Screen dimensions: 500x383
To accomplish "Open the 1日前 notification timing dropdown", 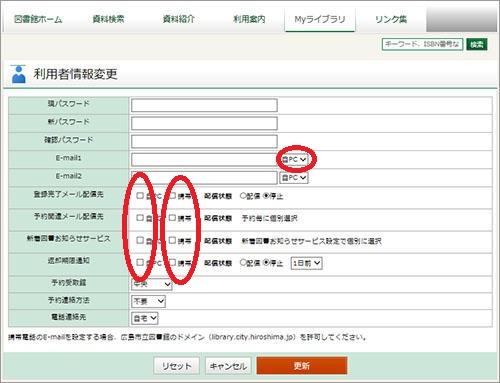I will (x=306, y=263).
